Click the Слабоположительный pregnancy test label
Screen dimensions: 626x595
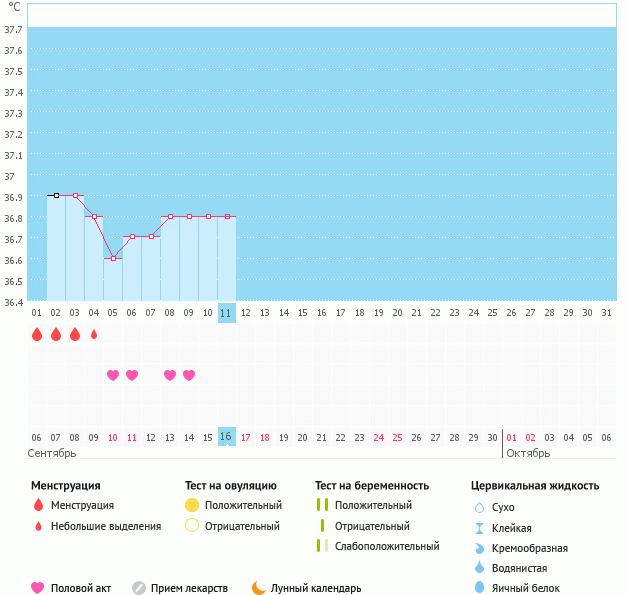[x=387, y=546]
